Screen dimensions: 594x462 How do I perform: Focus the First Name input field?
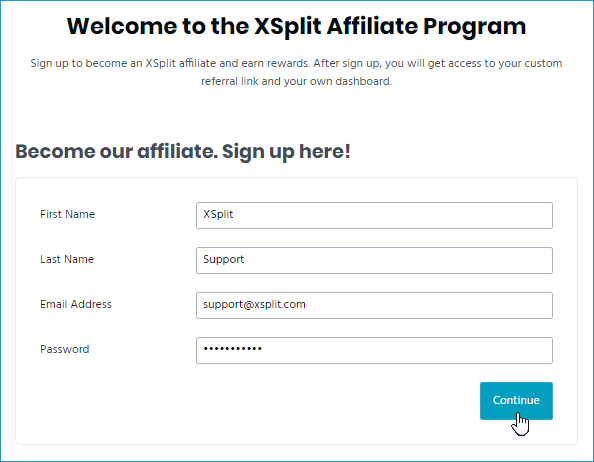(x=374, y=215)
